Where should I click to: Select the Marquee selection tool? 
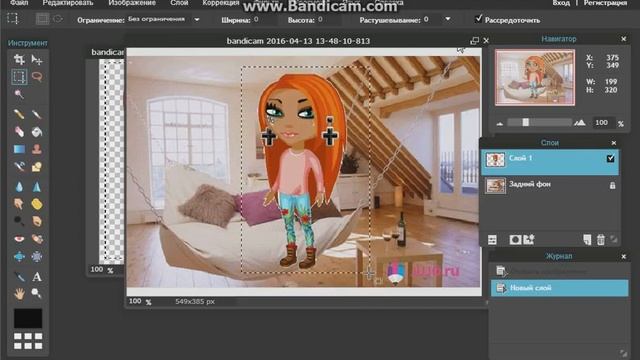point(19,77)
